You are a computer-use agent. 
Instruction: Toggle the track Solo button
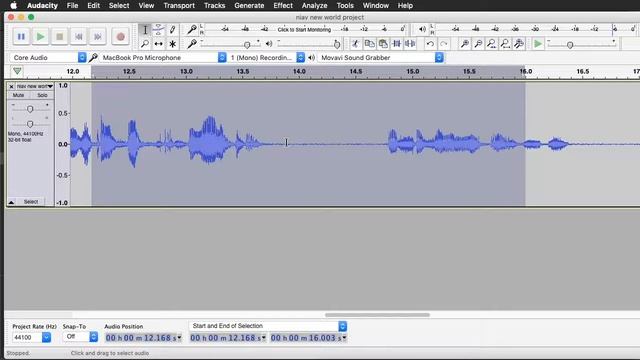(42, 95)
